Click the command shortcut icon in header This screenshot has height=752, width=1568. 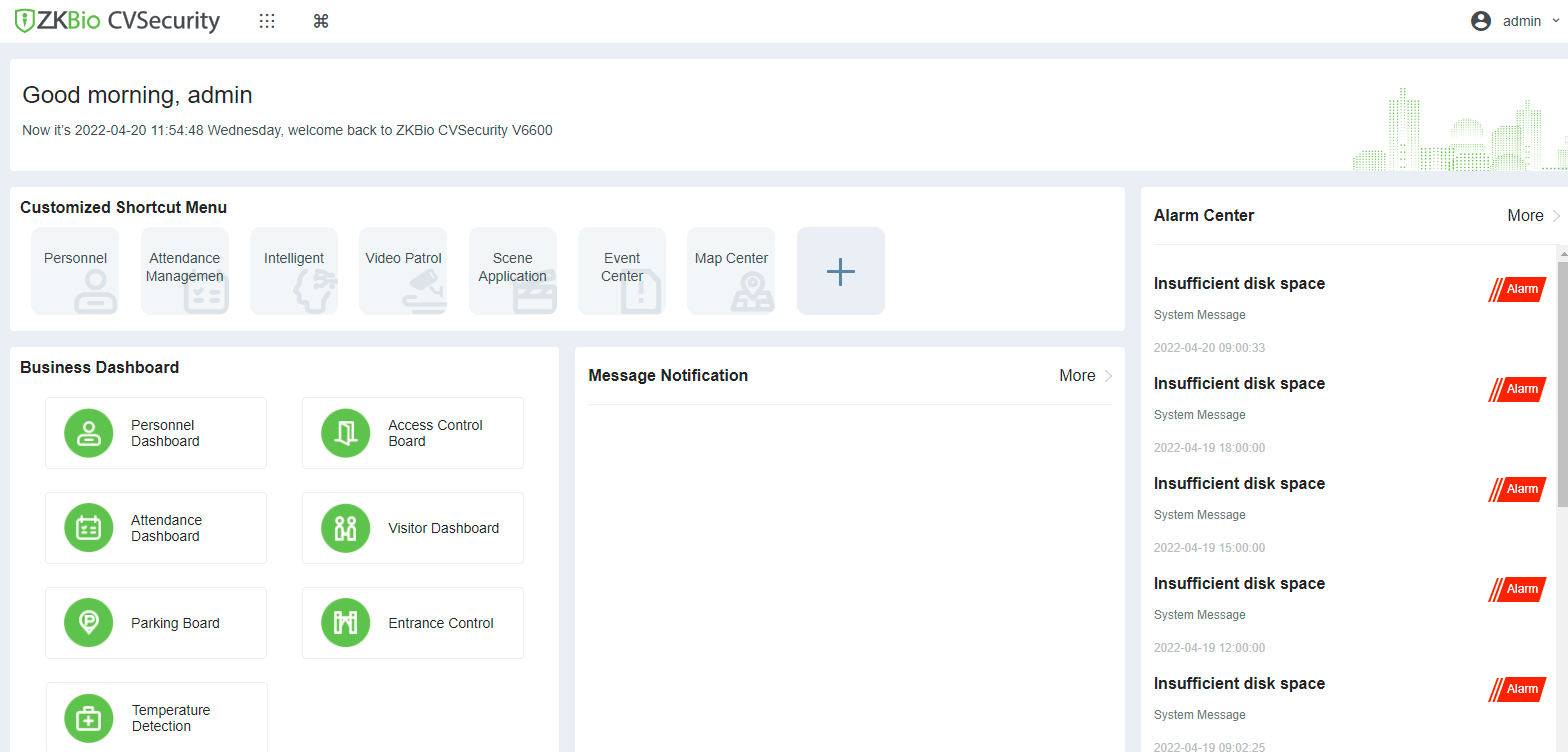[321, 21]
